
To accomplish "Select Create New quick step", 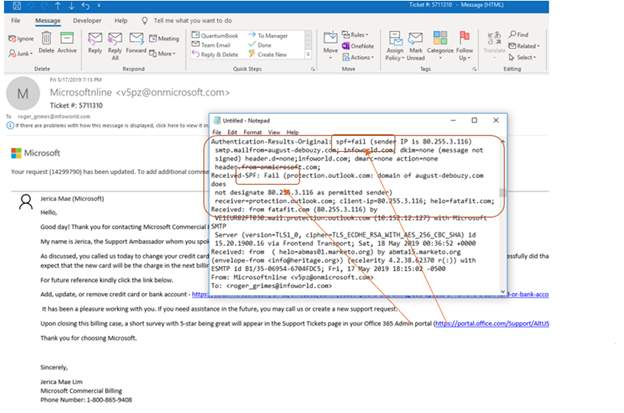I will click(268, 54).
